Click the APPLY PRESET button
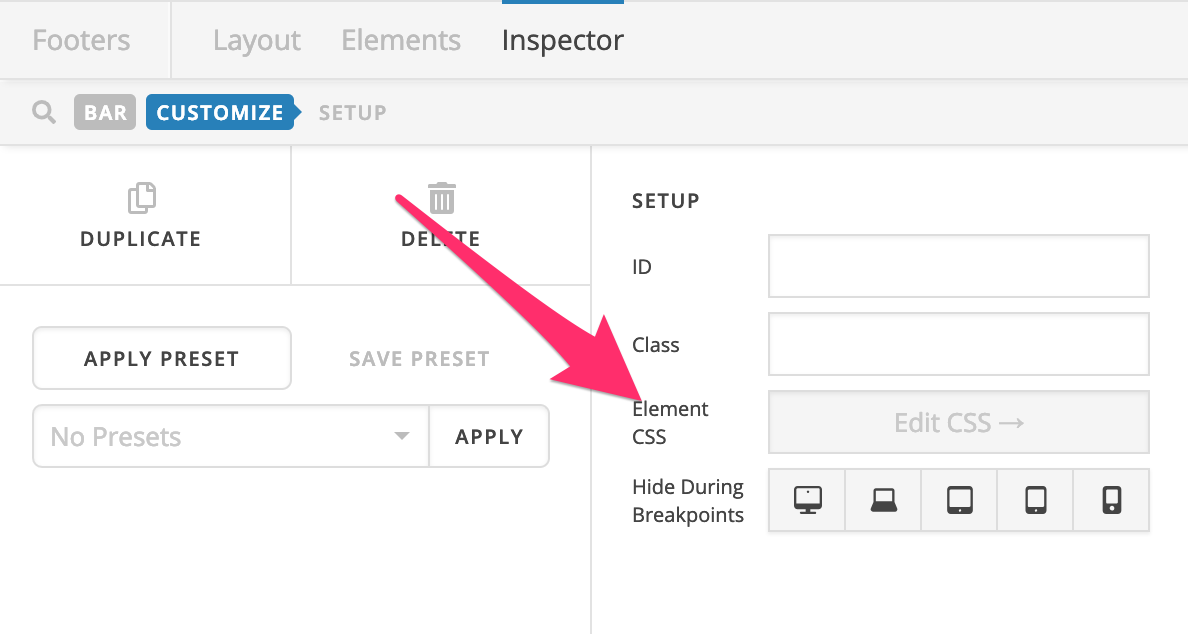This screenshot has height=634, width=1188. (x=162, y=358)
